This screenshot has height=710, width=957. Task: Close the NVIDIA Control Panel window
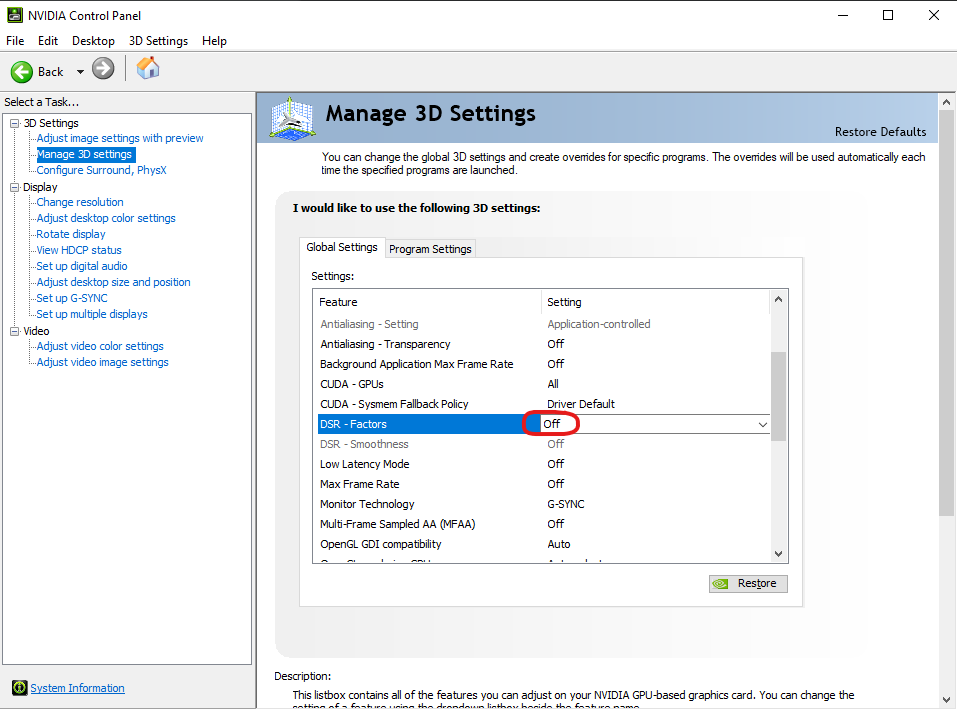click(x=934, y=15)
